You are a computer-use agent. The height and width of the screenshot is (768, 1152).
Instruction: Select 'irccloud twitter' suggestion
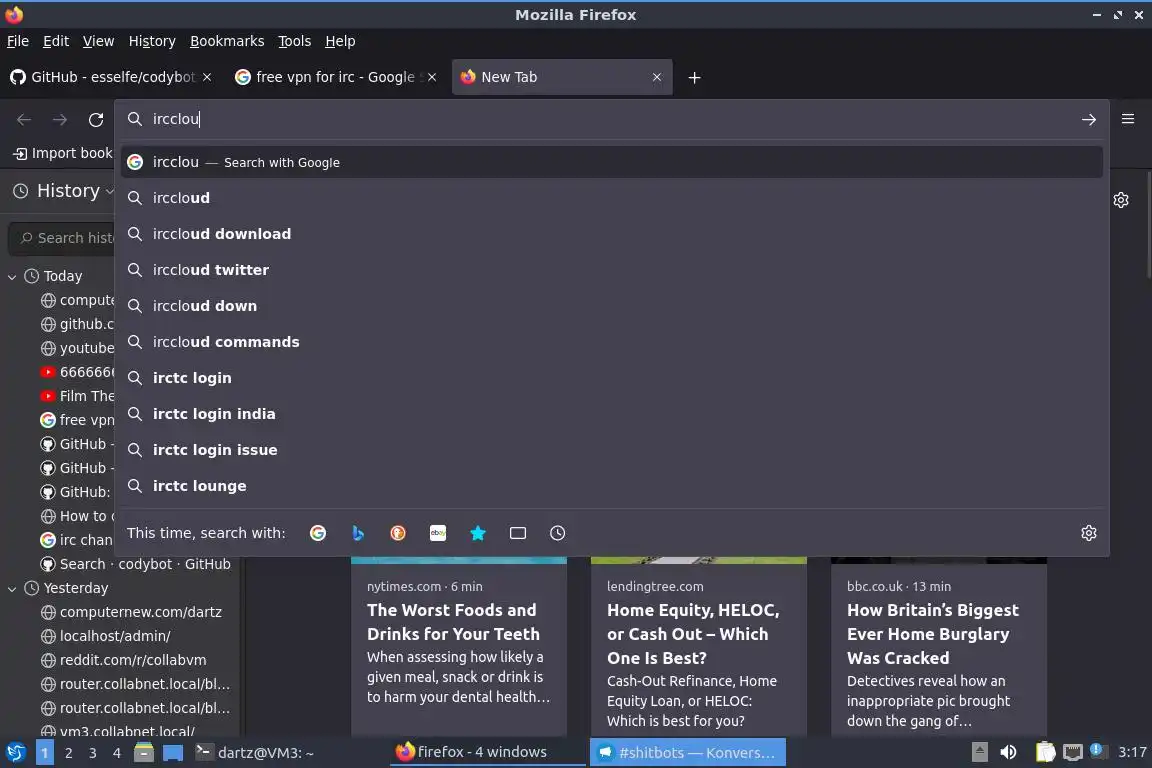612,270
